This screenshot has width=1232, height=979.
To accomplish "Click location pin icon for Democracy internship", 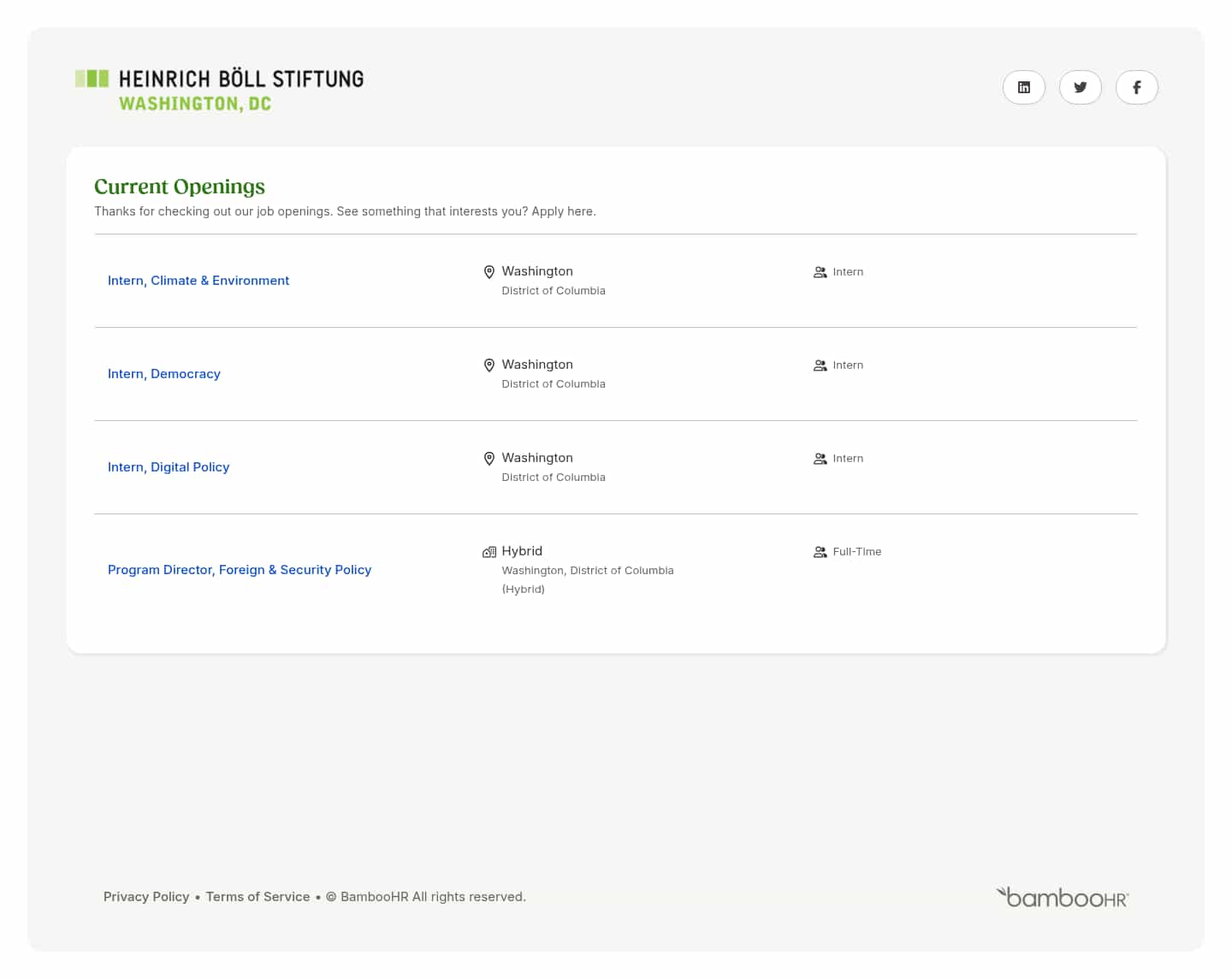I will [x=489, y=365].
